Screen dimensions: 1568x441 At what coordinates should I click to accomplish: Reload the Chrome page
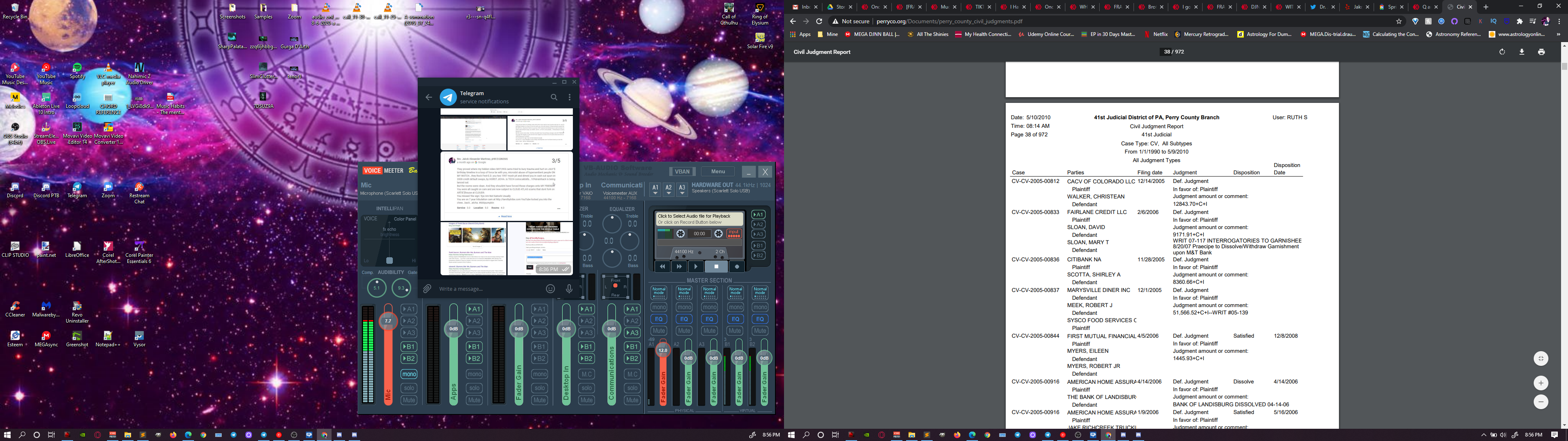819,21
